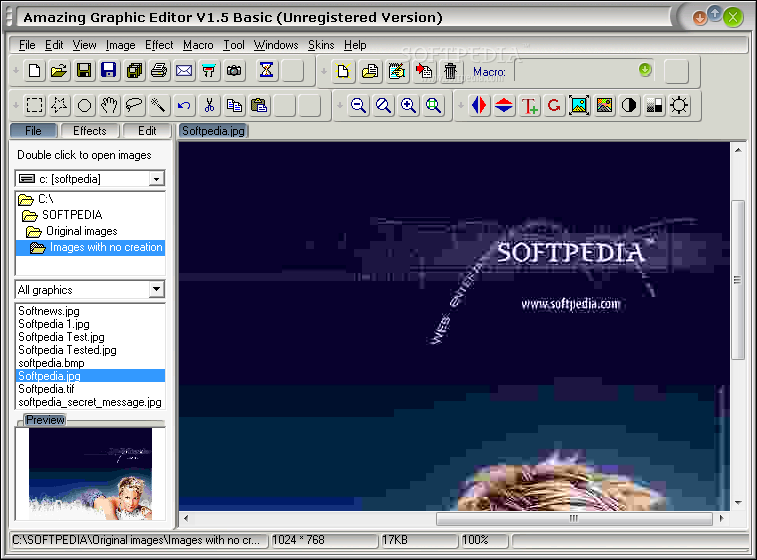Click the Undo arrow icon
The width and height of the screenshot is (757, 560).
[x=184, y=105]
